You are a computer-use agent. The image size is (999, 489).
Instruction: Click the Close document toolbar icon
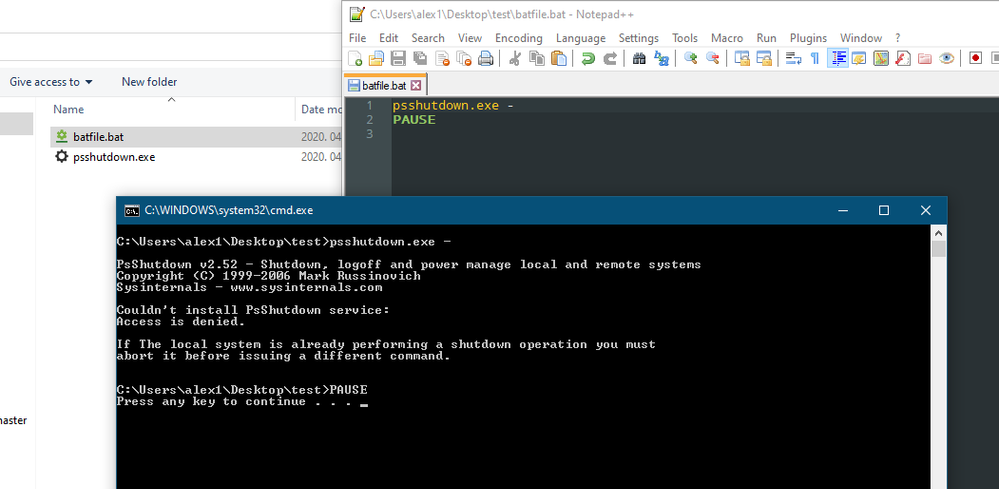pos(442,59)
